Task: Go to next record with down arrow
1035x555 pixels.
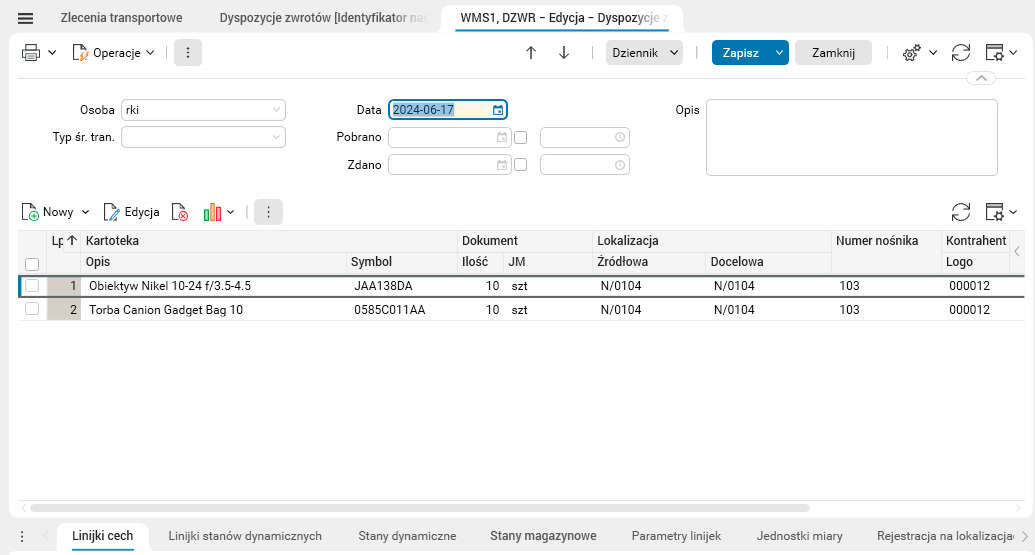Action: [x=564, y=53]
